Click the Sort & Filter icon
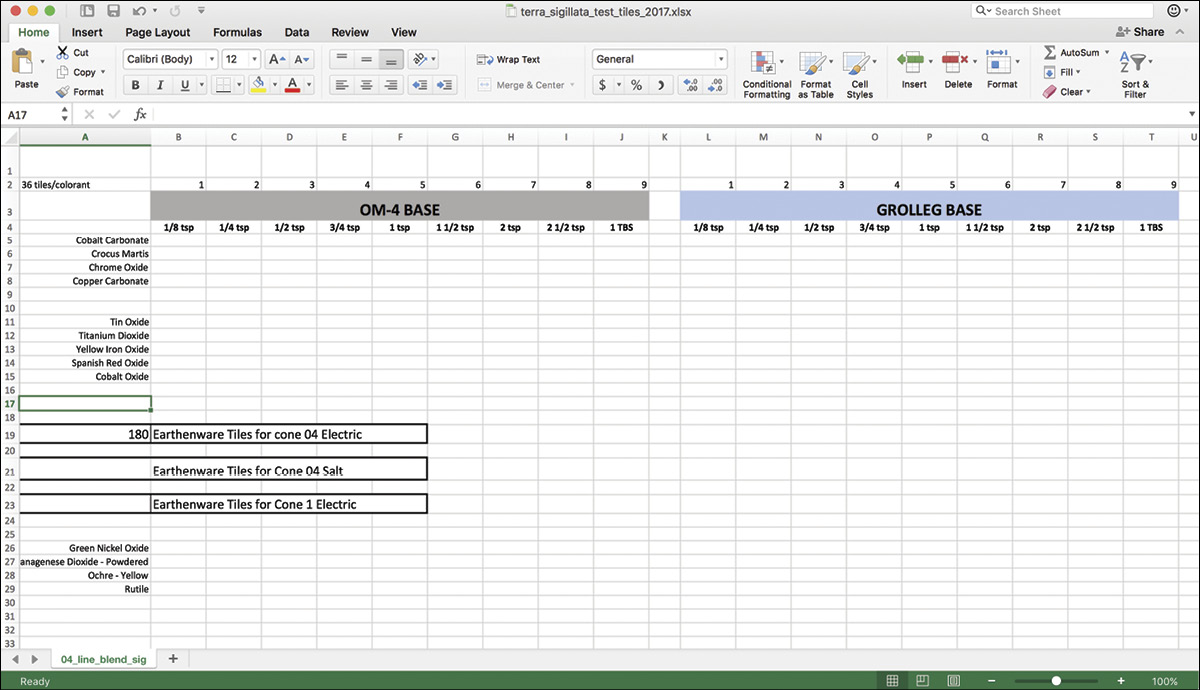1200x690 pixels. [x=1131, y=62]
